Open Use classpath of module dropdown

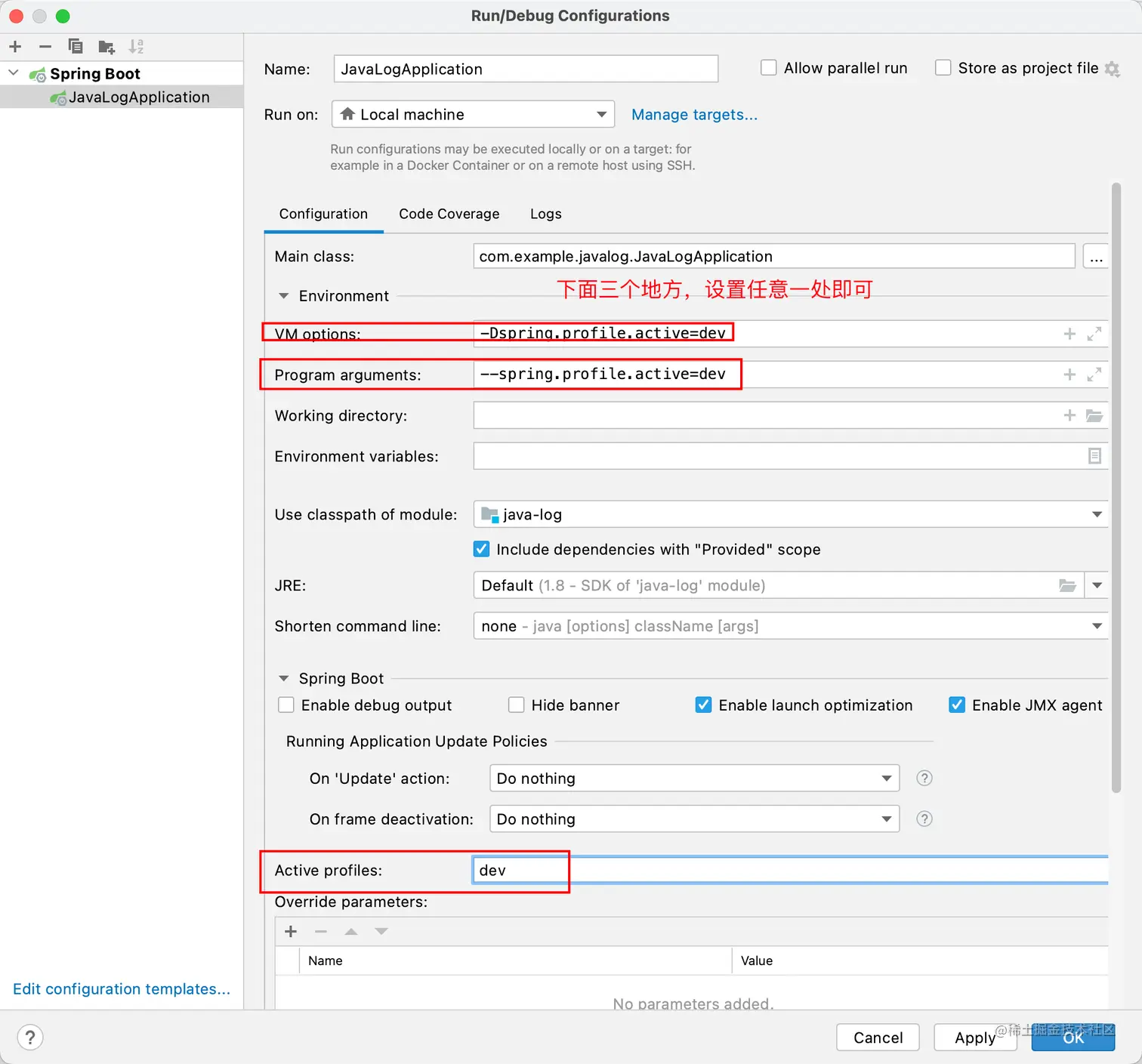pos(791,515)
